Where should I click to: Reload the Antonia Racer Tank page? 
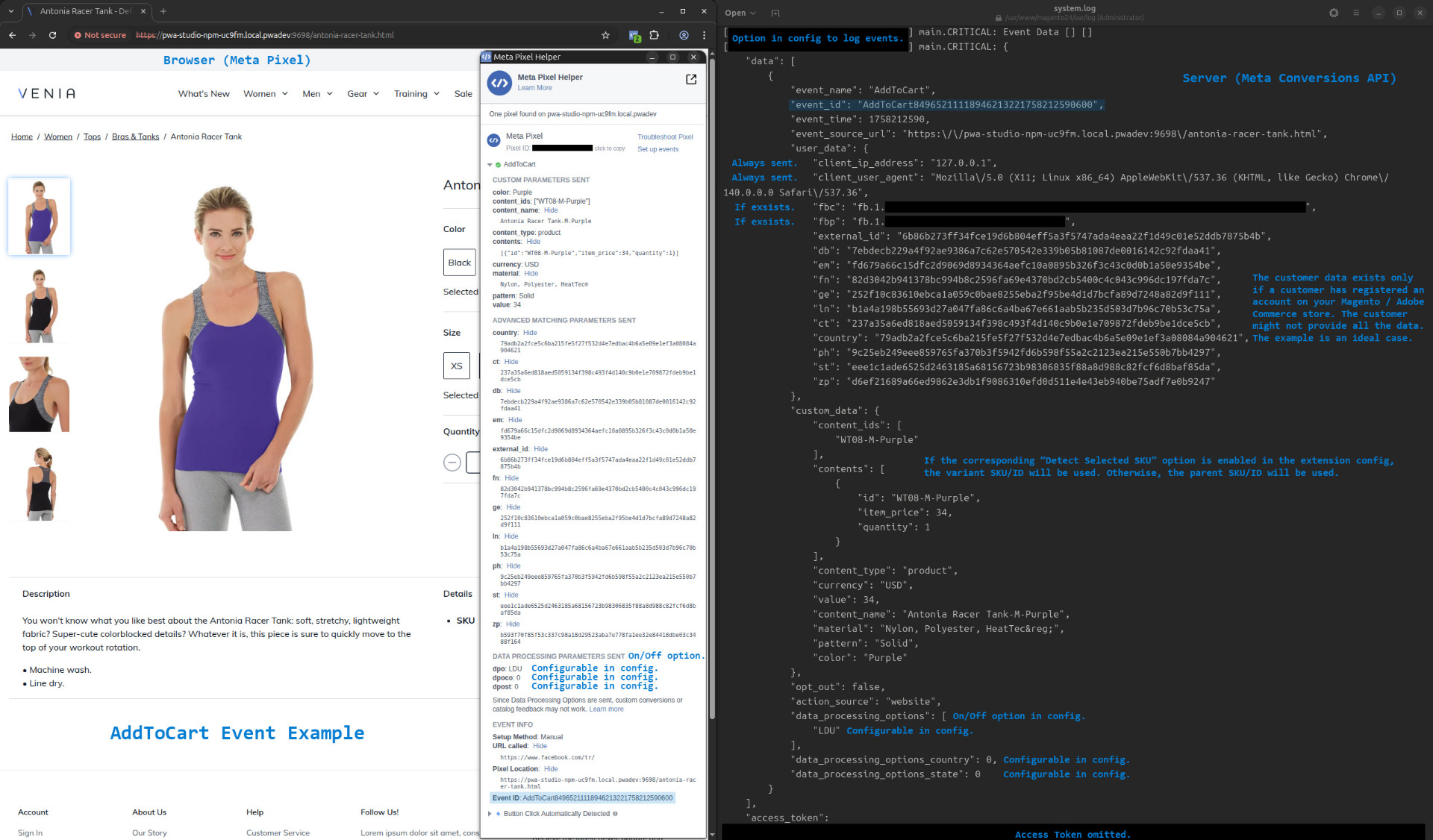[52, 35]
